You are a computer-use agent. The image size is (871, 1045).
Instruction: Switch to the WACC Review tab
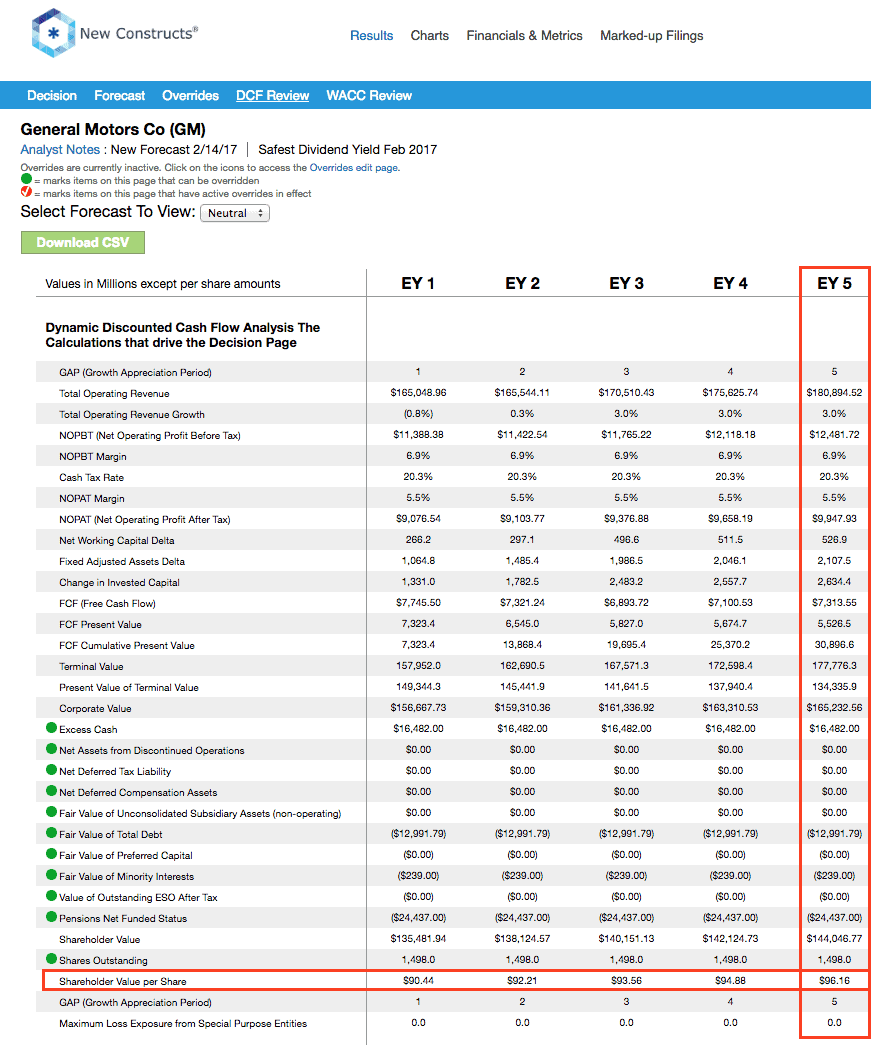coord(369,95)
